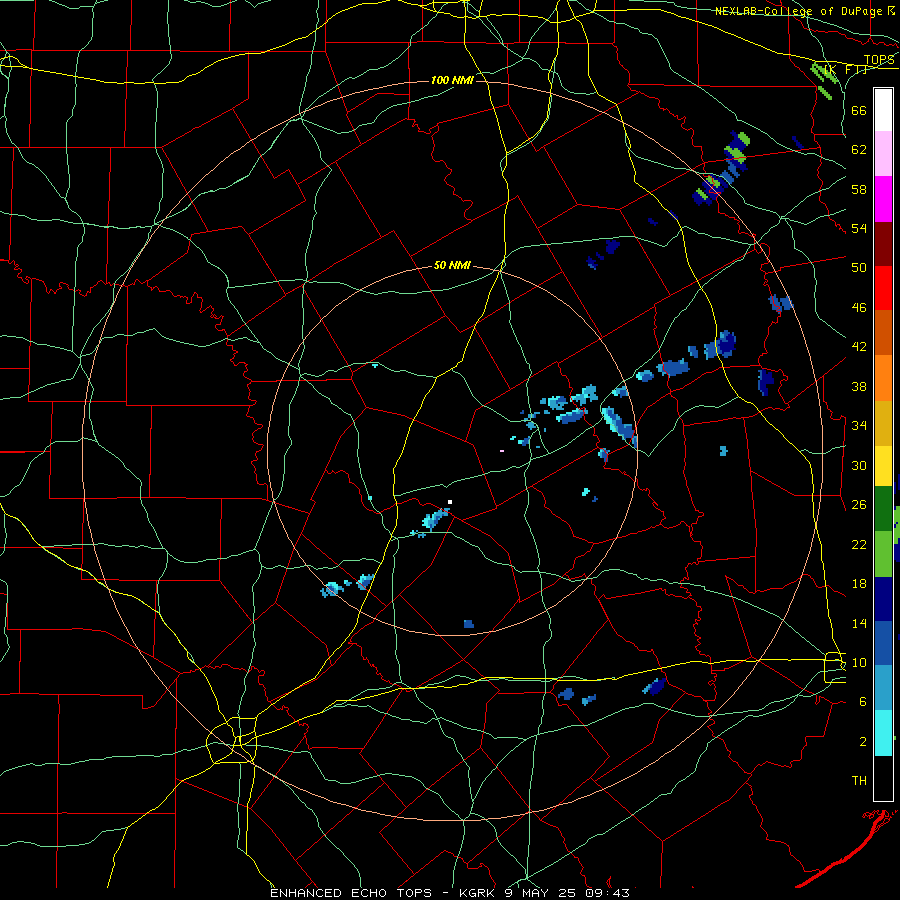Click the legend value "6"
900x900 pixels.
[863, 701]
